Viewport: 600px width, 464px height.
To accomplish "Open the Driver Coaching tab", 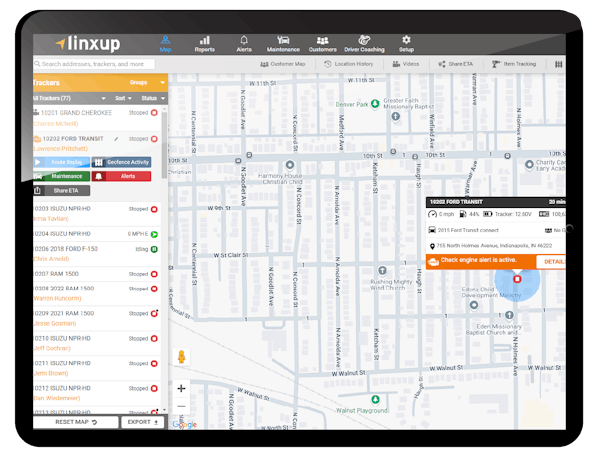I will [364, 44].
